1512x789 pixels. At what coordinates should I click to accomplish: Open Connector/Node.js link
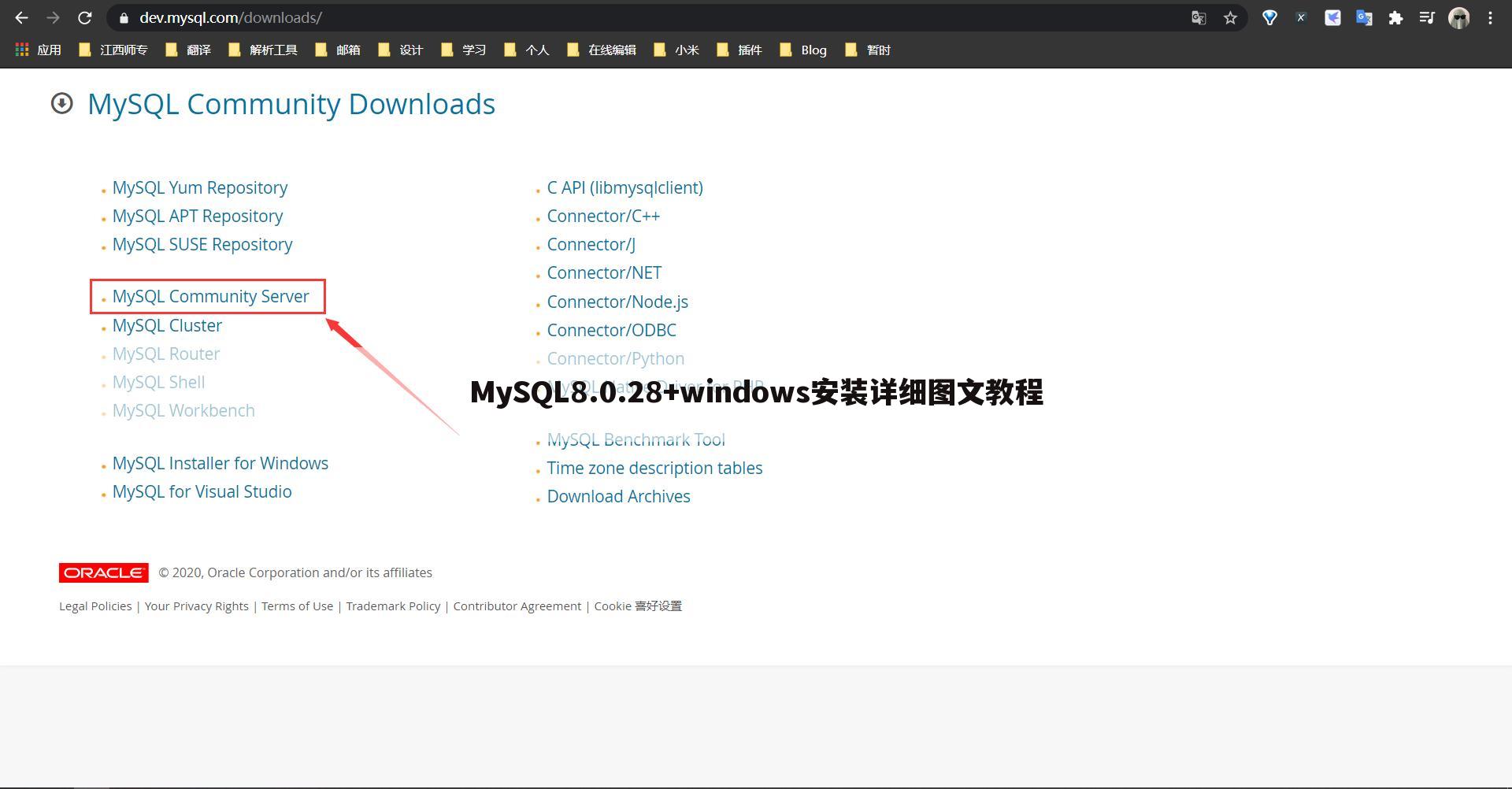point(617,302)
